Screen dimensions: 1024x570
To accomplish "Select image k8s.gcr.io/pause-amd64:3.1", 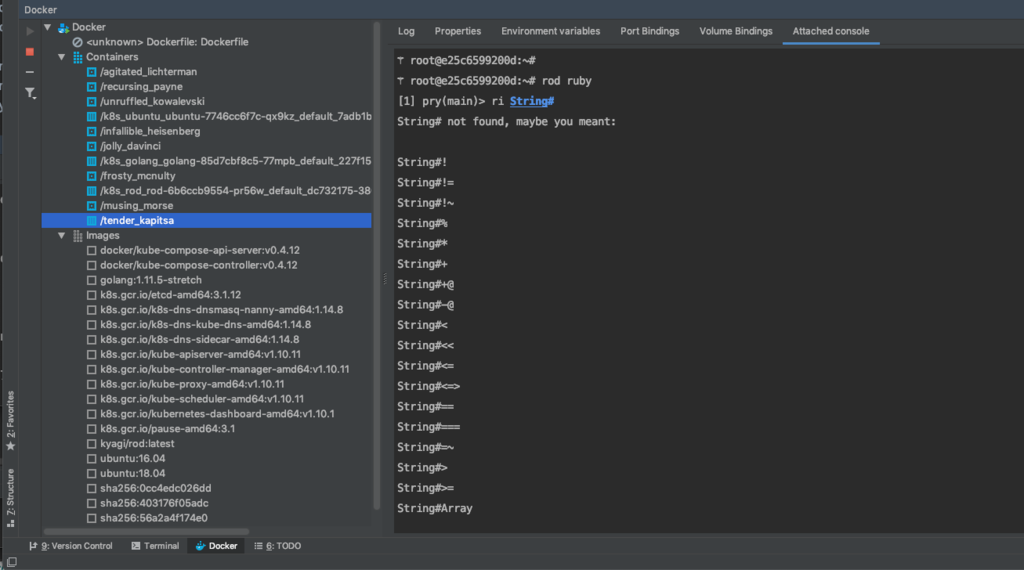I will pyautogui.click(x=167, y=429).
